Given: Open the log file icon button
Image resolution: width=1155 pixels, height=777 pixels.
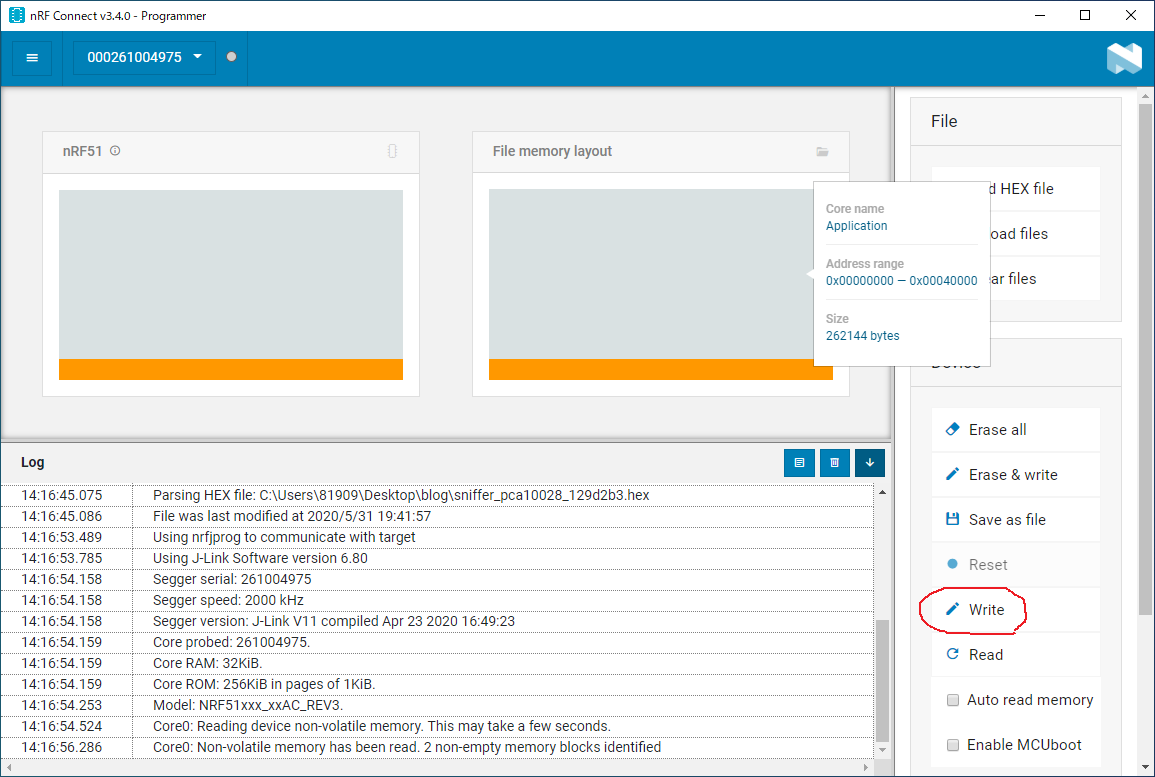Looking at the screenshot, I should click(x=799, y=463).
